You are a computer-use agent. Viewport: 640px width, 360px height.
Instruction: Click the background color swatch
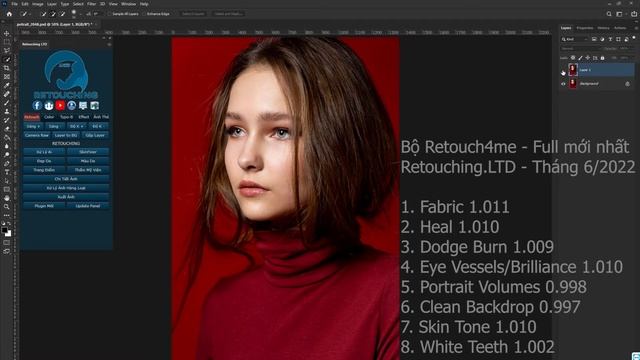pos(9,234)
